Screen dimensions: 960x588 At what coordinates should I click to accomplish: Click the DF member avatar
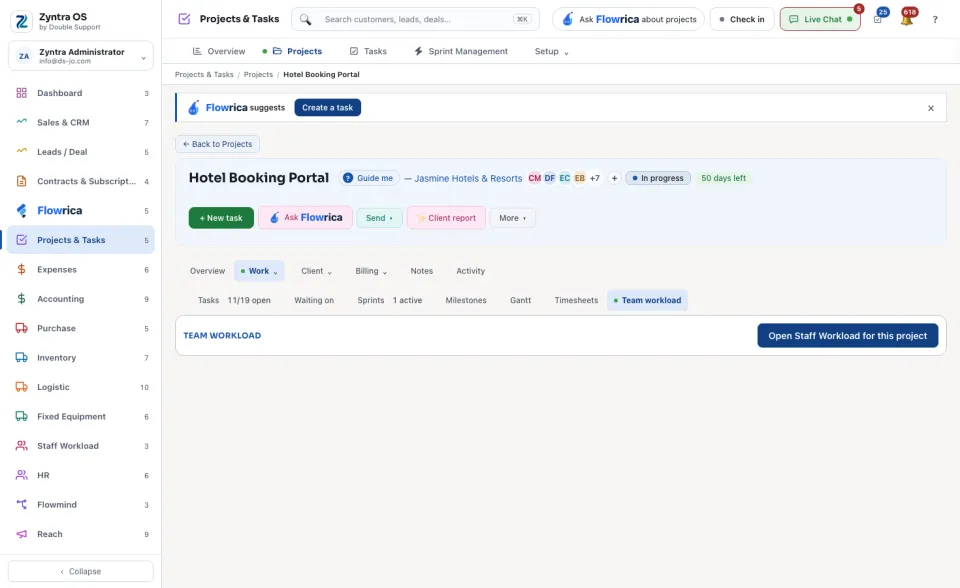coord(550,178)
